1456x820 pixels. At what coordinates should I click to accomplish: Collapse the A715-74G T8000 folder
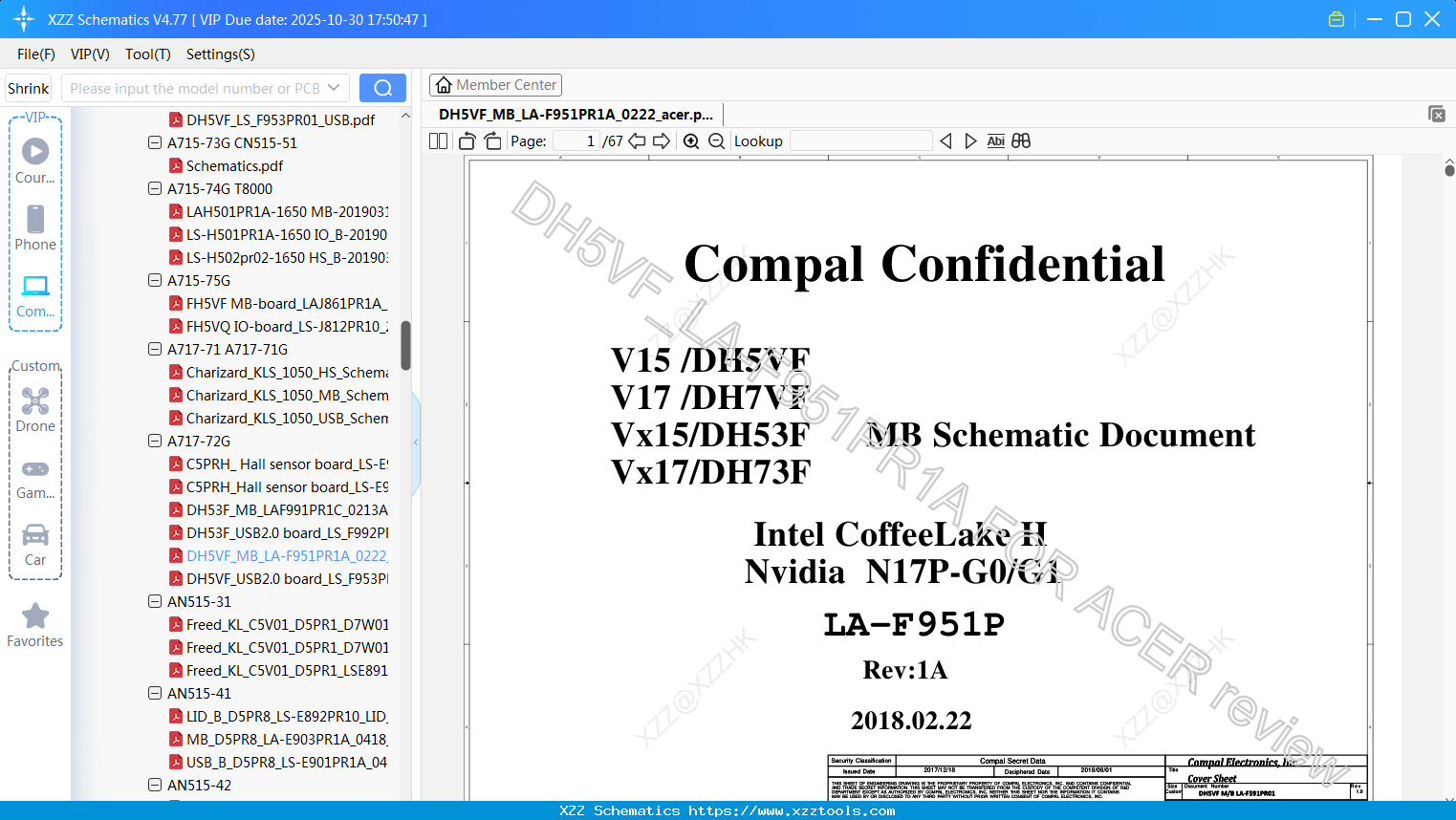155,188
